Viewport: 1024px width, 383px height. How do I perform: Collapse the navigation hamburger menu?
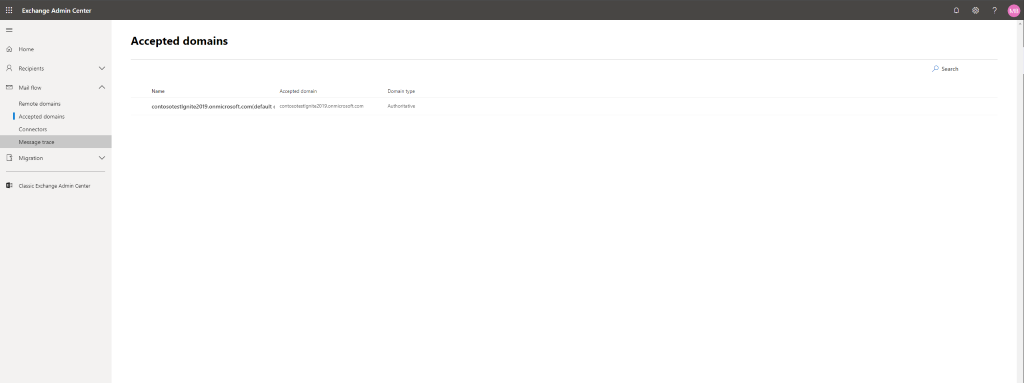[9, 30]
